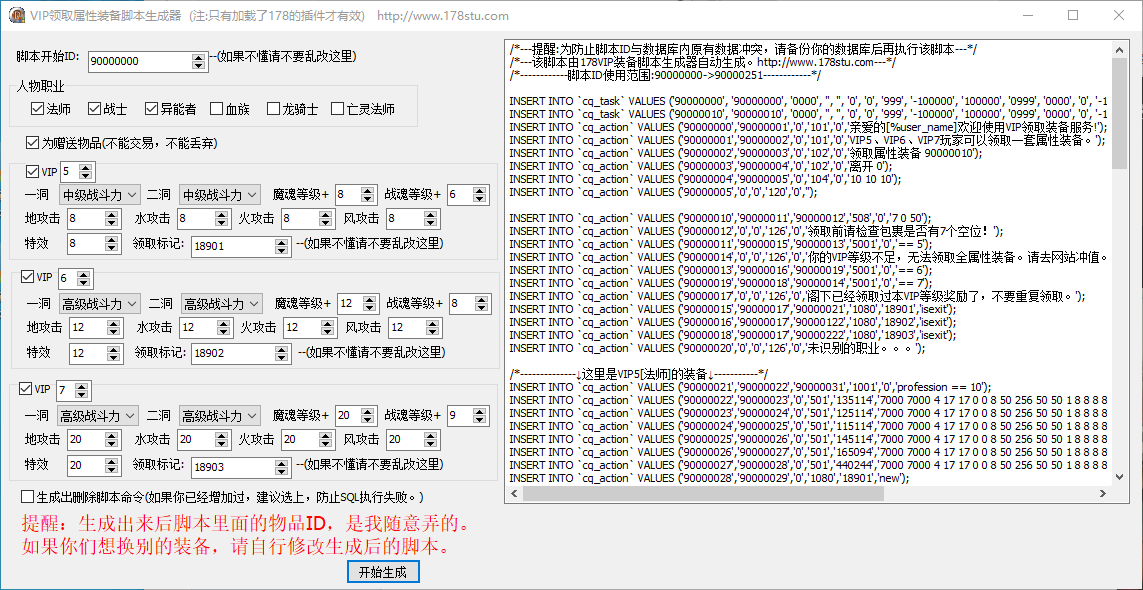The width and height of the screenshot is (1143, 590).
Task: Click the VIP level field showing 6
Action: (67, 278)
